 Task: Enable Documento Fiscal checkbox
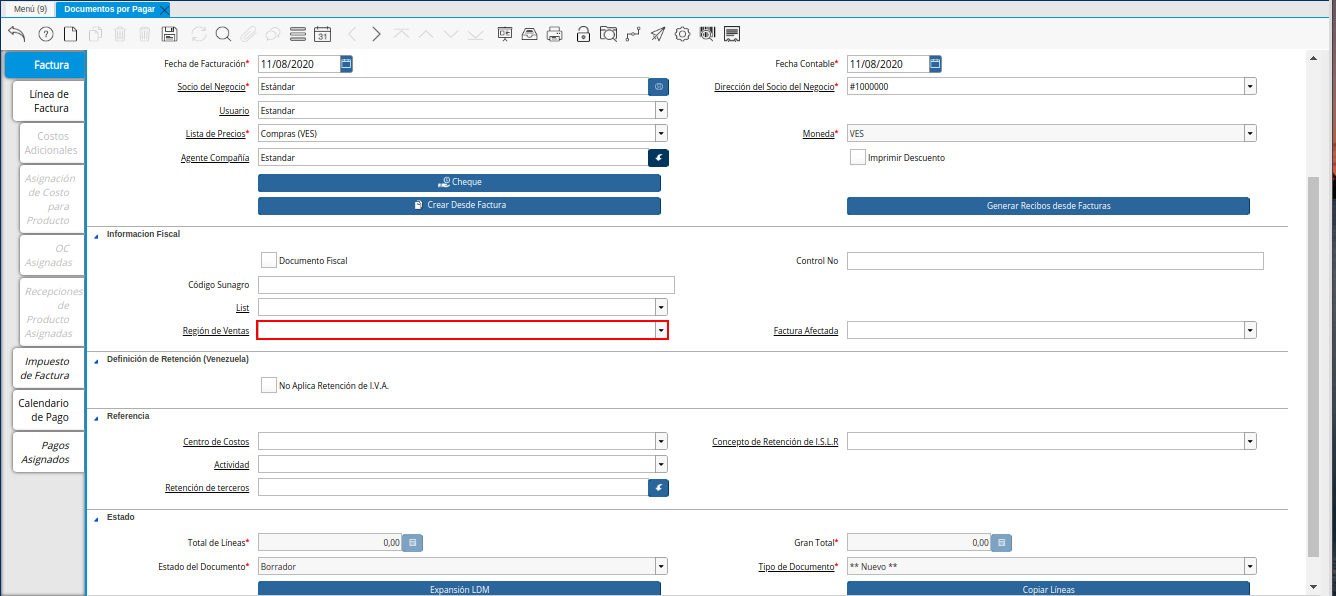click(x=268, y=260)
